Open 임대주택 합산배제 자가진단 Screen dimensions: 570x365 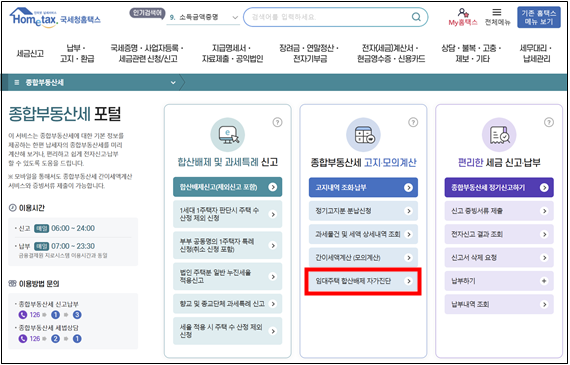coord(363,281)
